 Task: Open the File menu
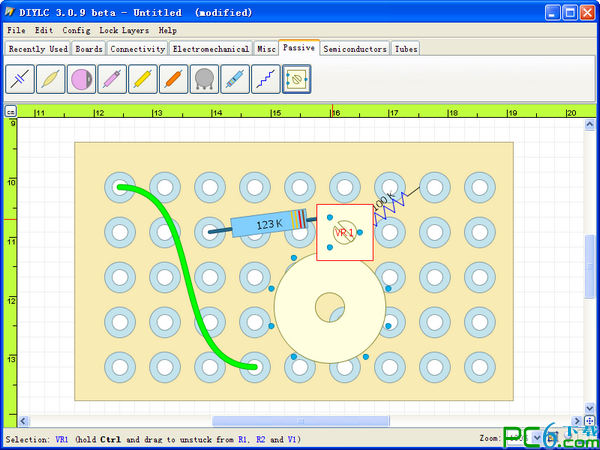click(x=15, y=31)
